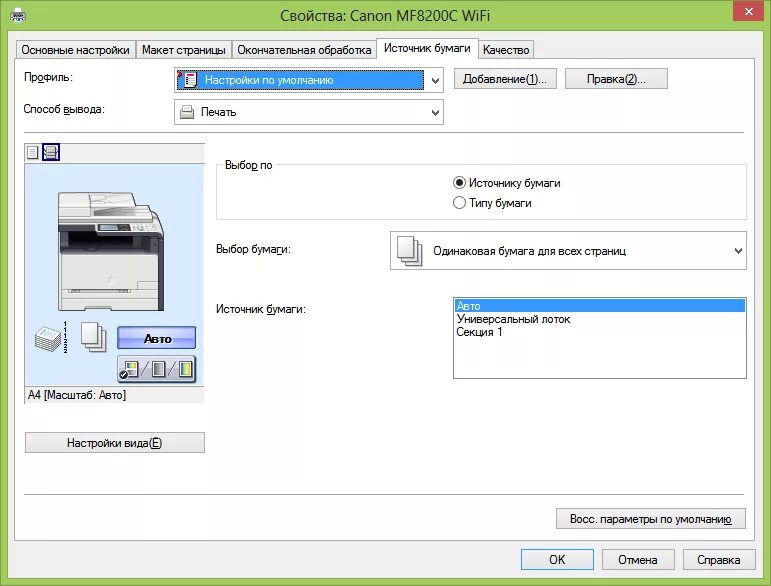Select the page preview view icon
The height and width of the screenshot is (586, 771).
pyautogui.click(x=32, y=152)
